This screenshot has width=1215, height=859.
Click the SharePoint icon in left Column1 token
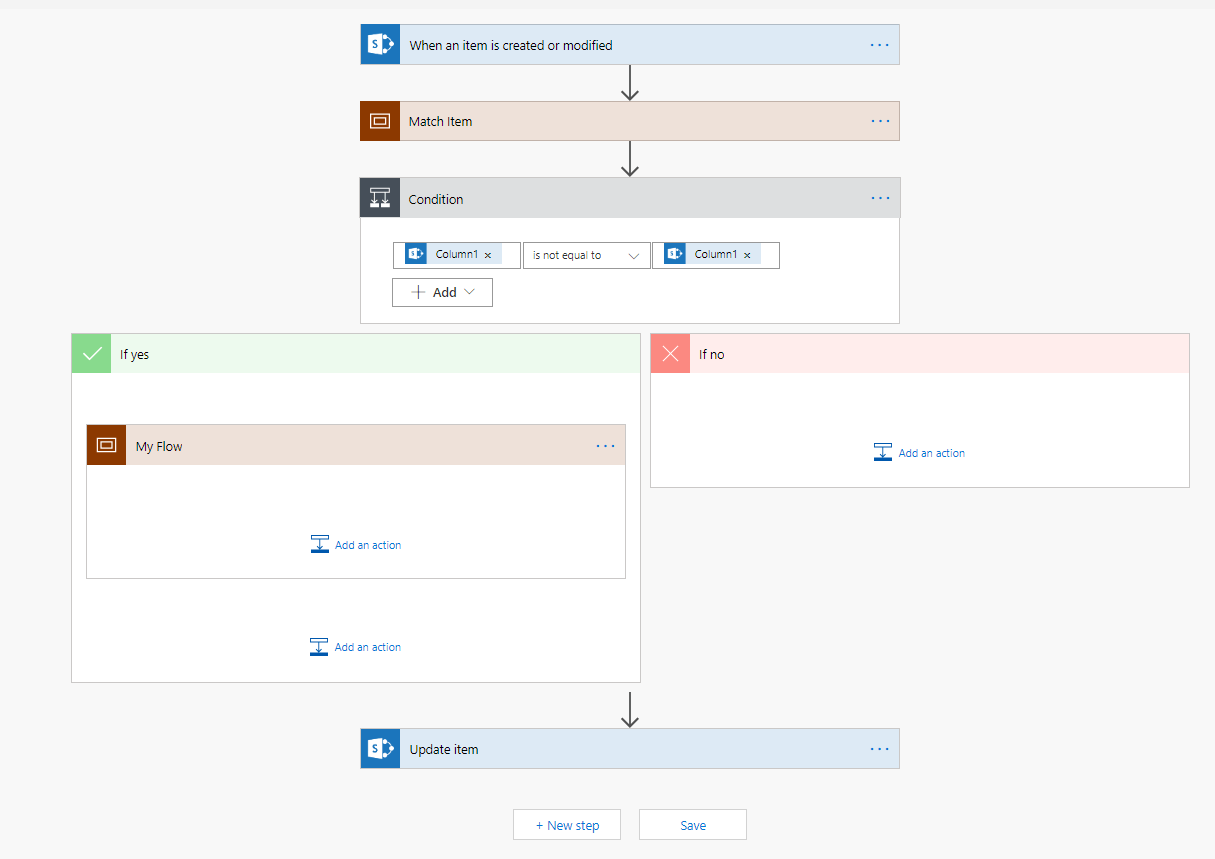point(416,254)
